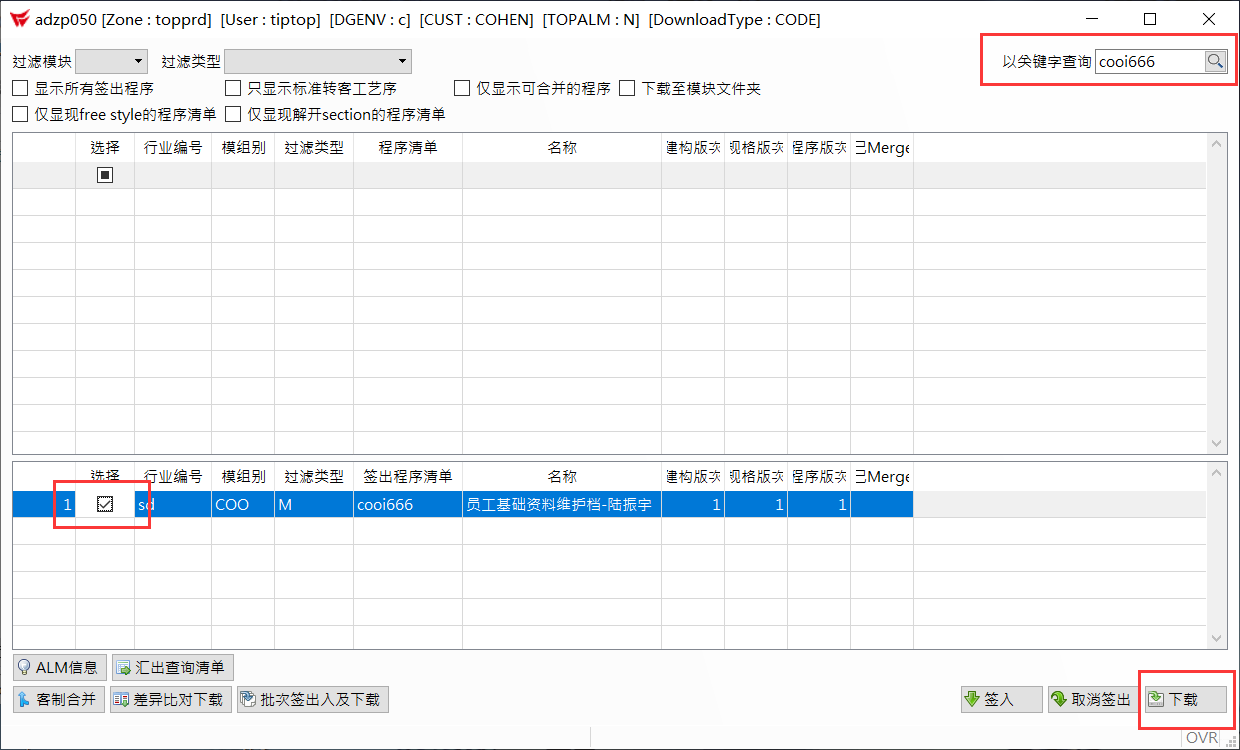The image size is (1240, 750).
Task: Click the 签入 check-in button
Action: (x=1002, y=699)
